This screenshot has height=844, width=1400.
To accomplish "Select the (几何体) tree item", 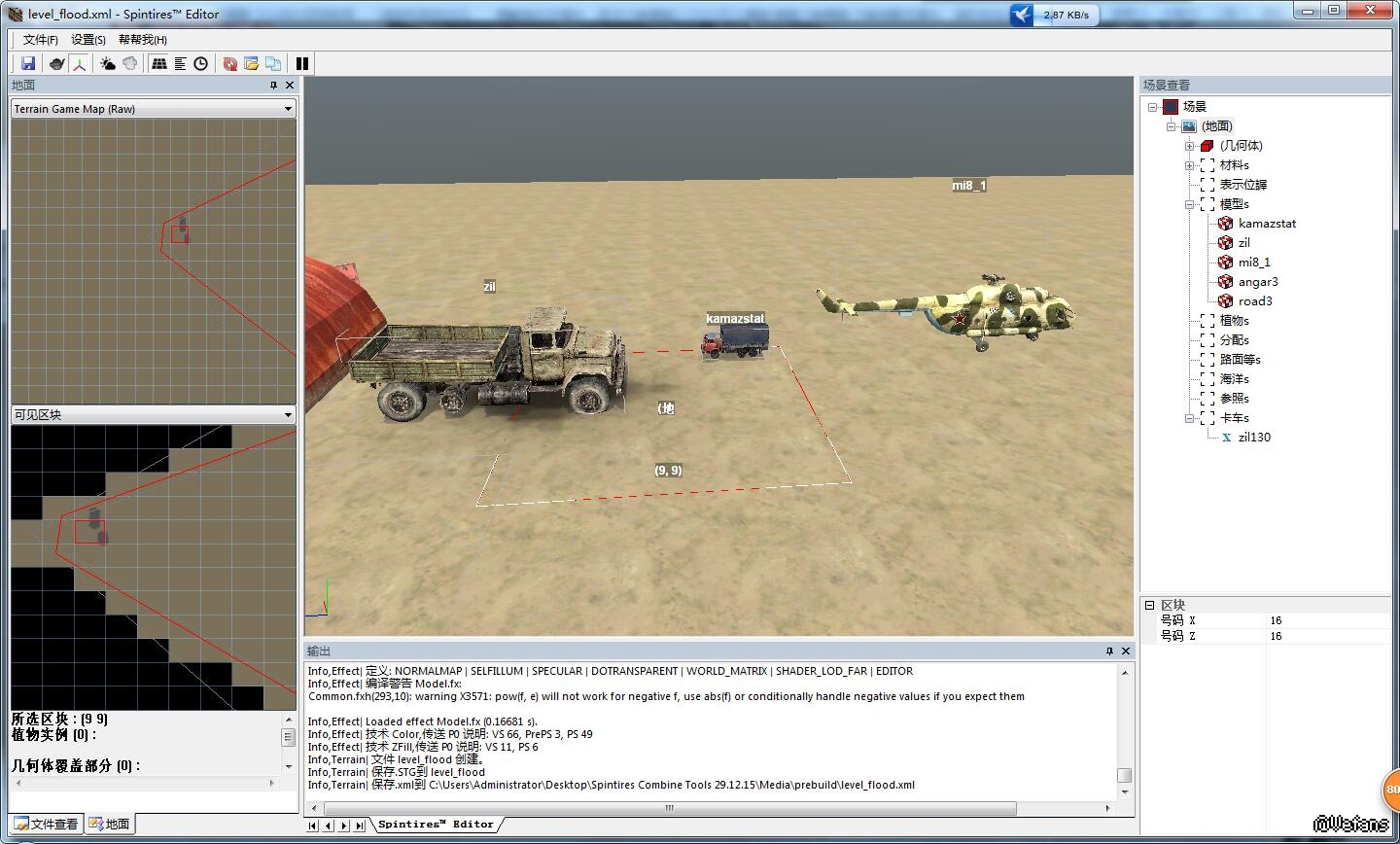I will (x=1242, y=146).
